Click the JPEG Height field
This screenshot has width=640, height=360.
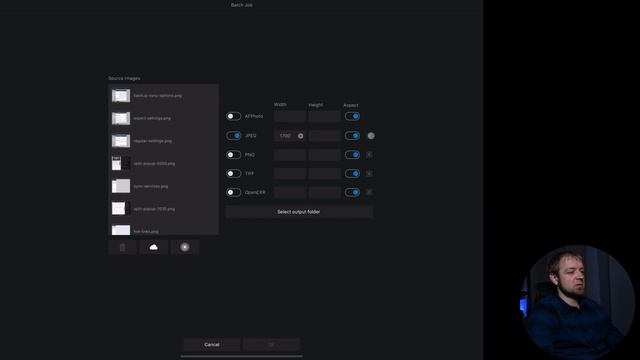coord(324,136)
